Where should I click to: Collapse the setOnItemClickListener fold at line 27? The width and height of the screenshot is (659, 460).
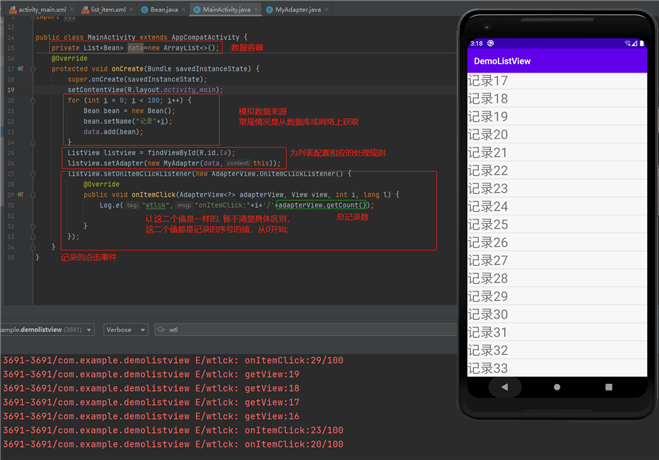point(33,174)
